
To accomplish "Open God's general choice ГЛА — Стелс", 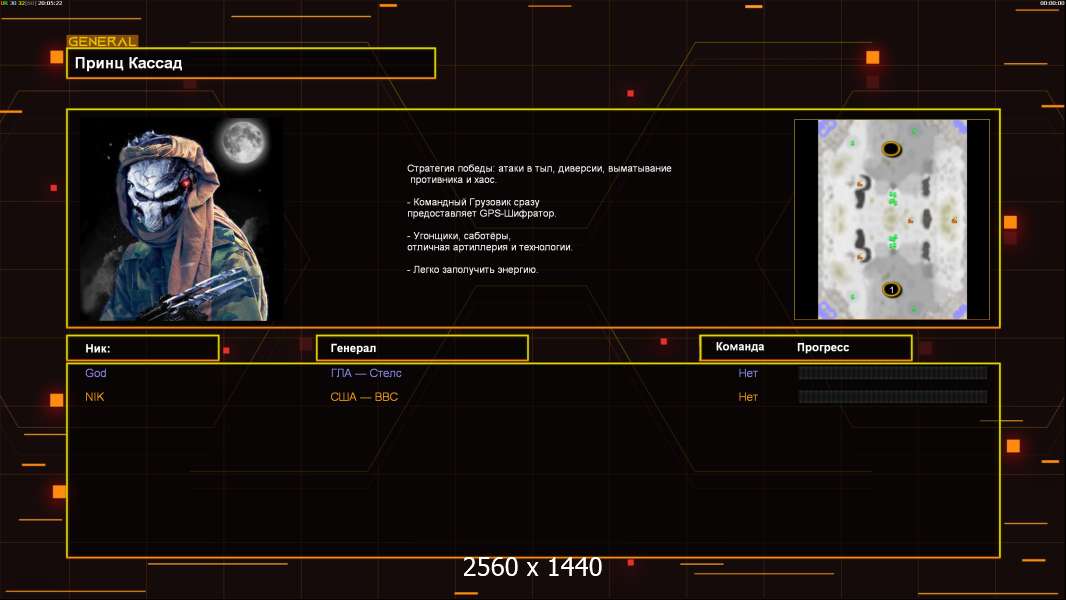I will click(366, 373).
